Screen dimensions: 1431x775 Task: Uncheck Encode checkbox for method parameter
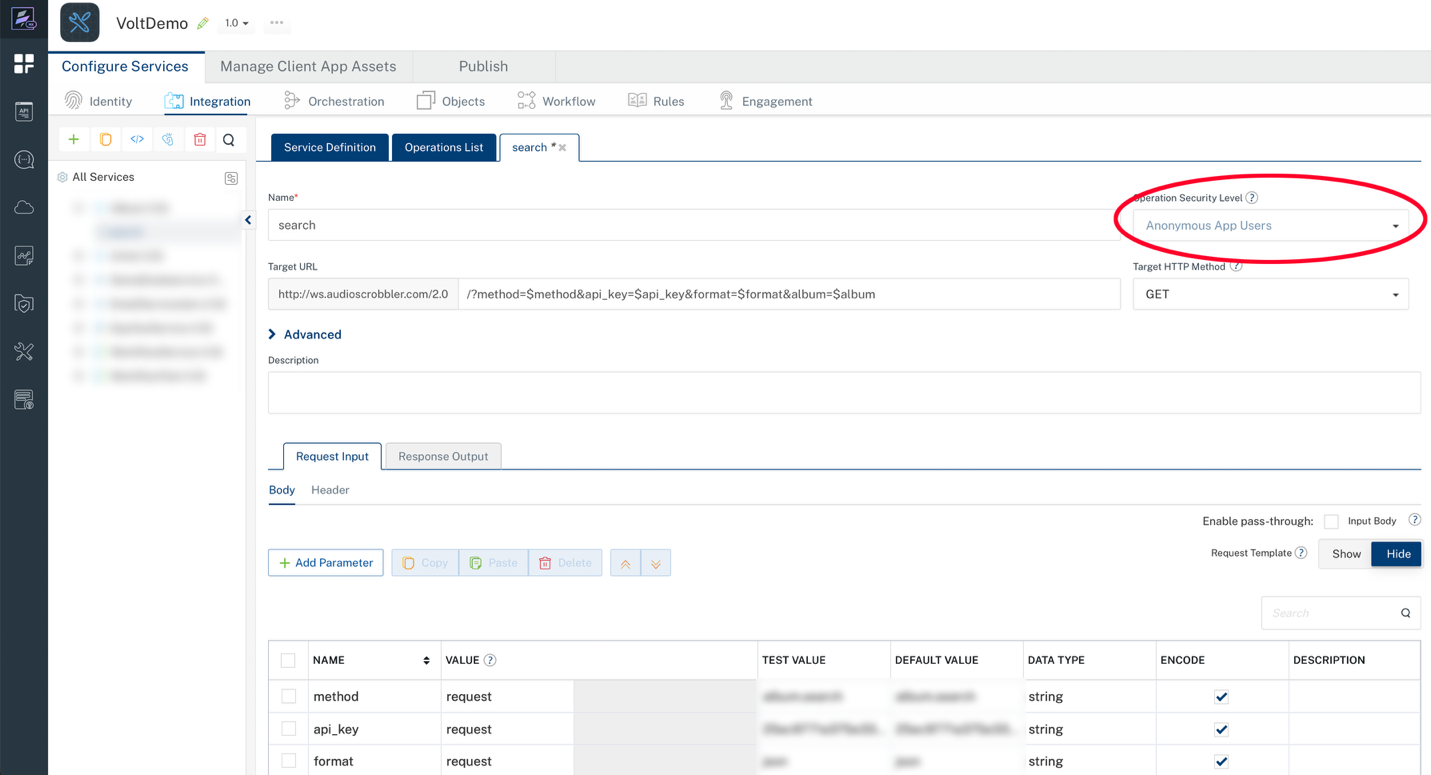coord(1221,697)
